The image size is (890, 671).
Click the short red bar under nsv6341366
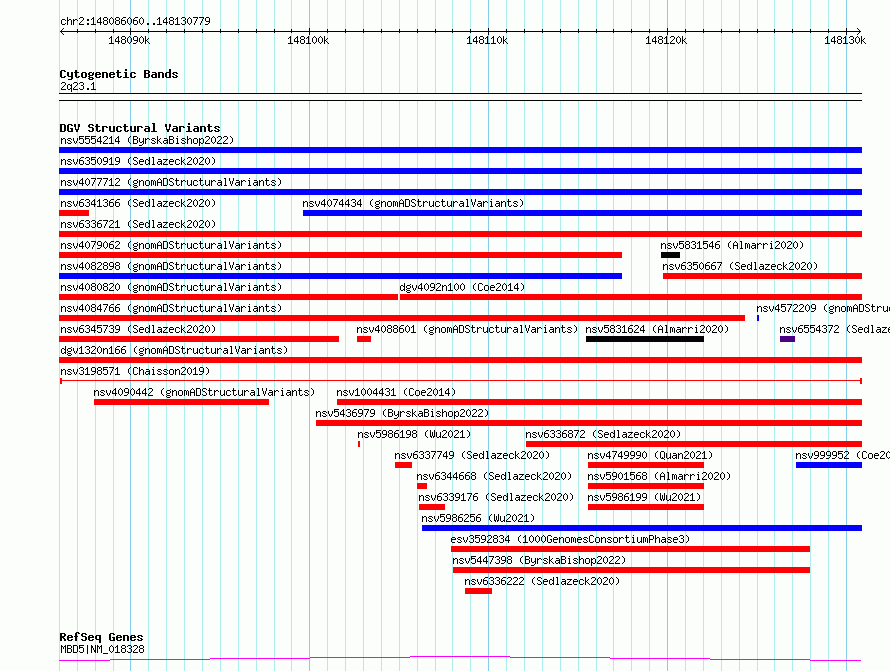(74, 213)
